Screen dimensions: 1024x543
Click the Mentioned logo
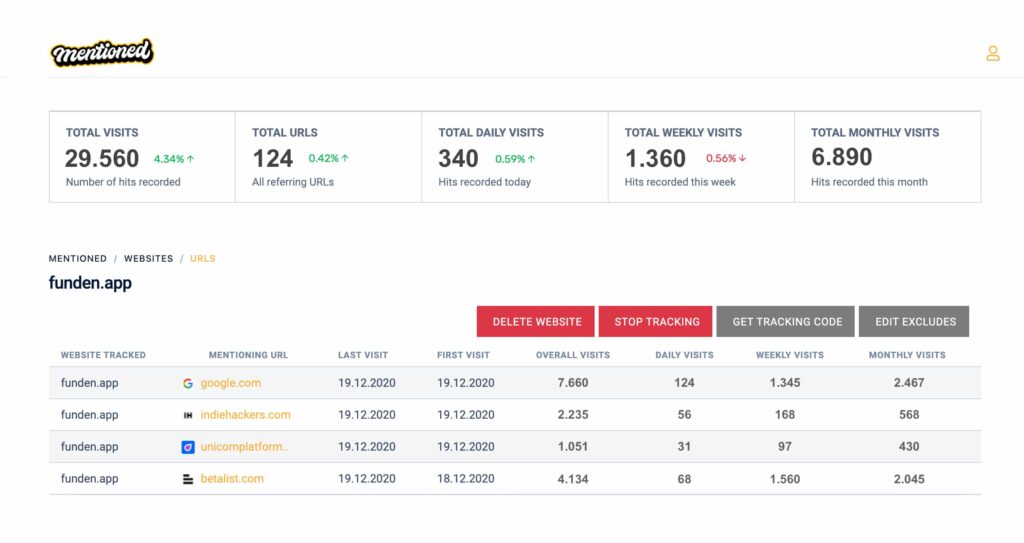102,52
